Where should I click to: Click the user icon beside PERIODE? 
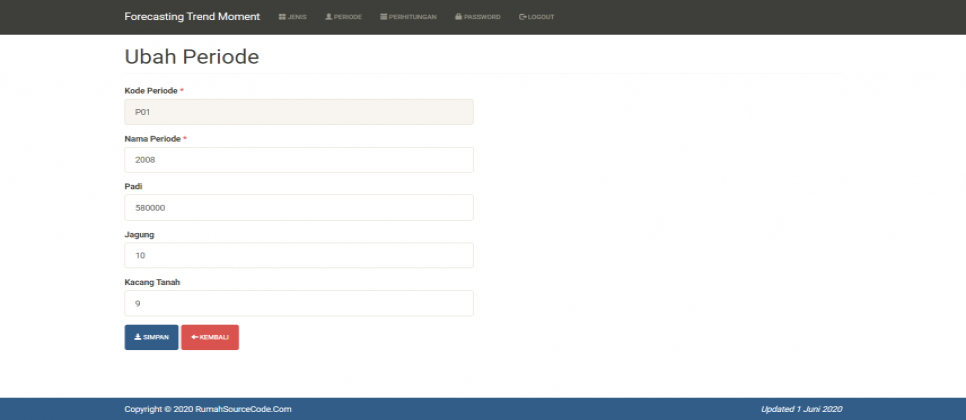(329, 17)
